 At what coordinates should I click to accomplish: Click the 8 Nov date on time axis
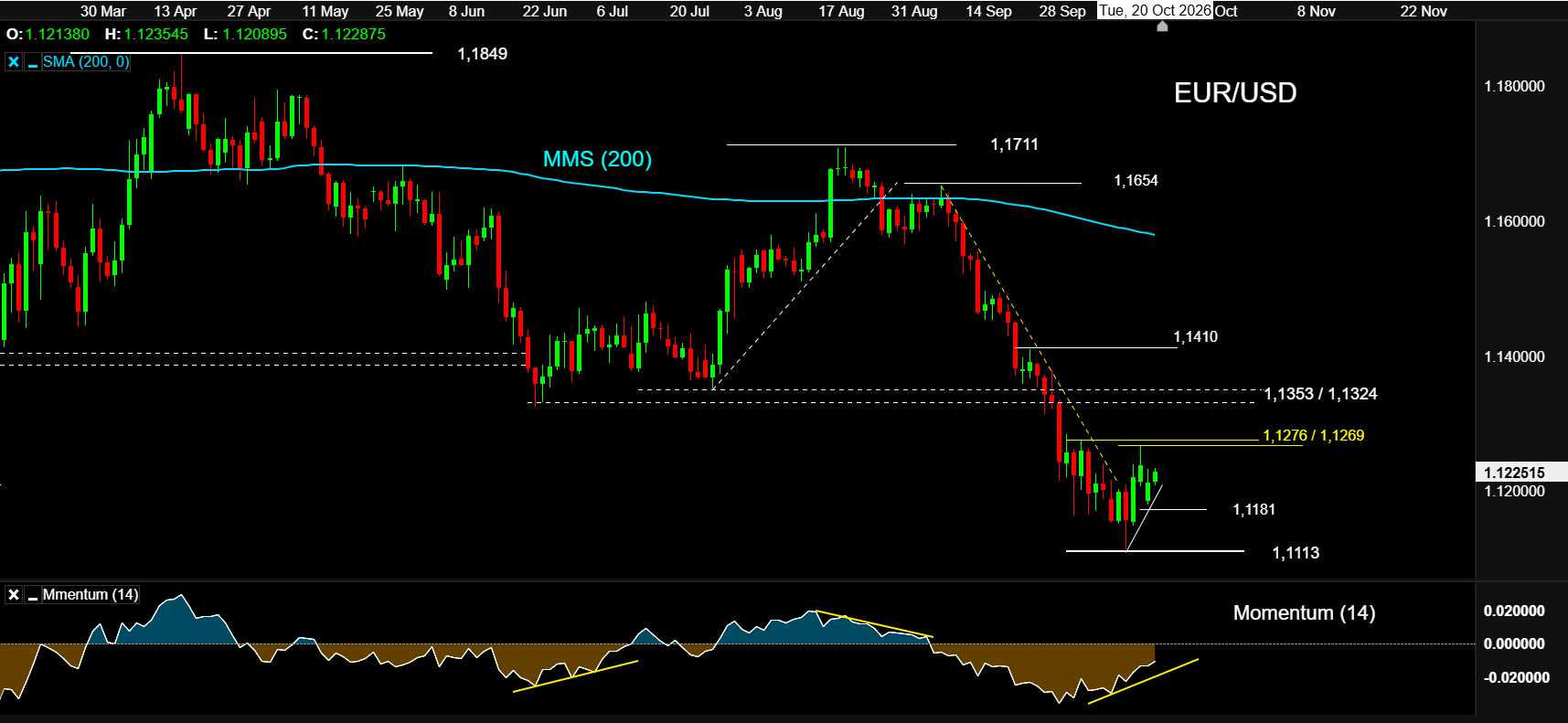coord(1317,11)
